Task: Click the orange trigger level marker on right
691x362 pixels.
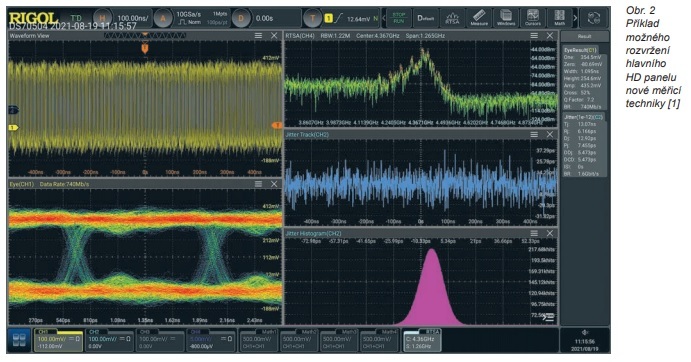Action: pyautogui.click(x=276, y=126)
